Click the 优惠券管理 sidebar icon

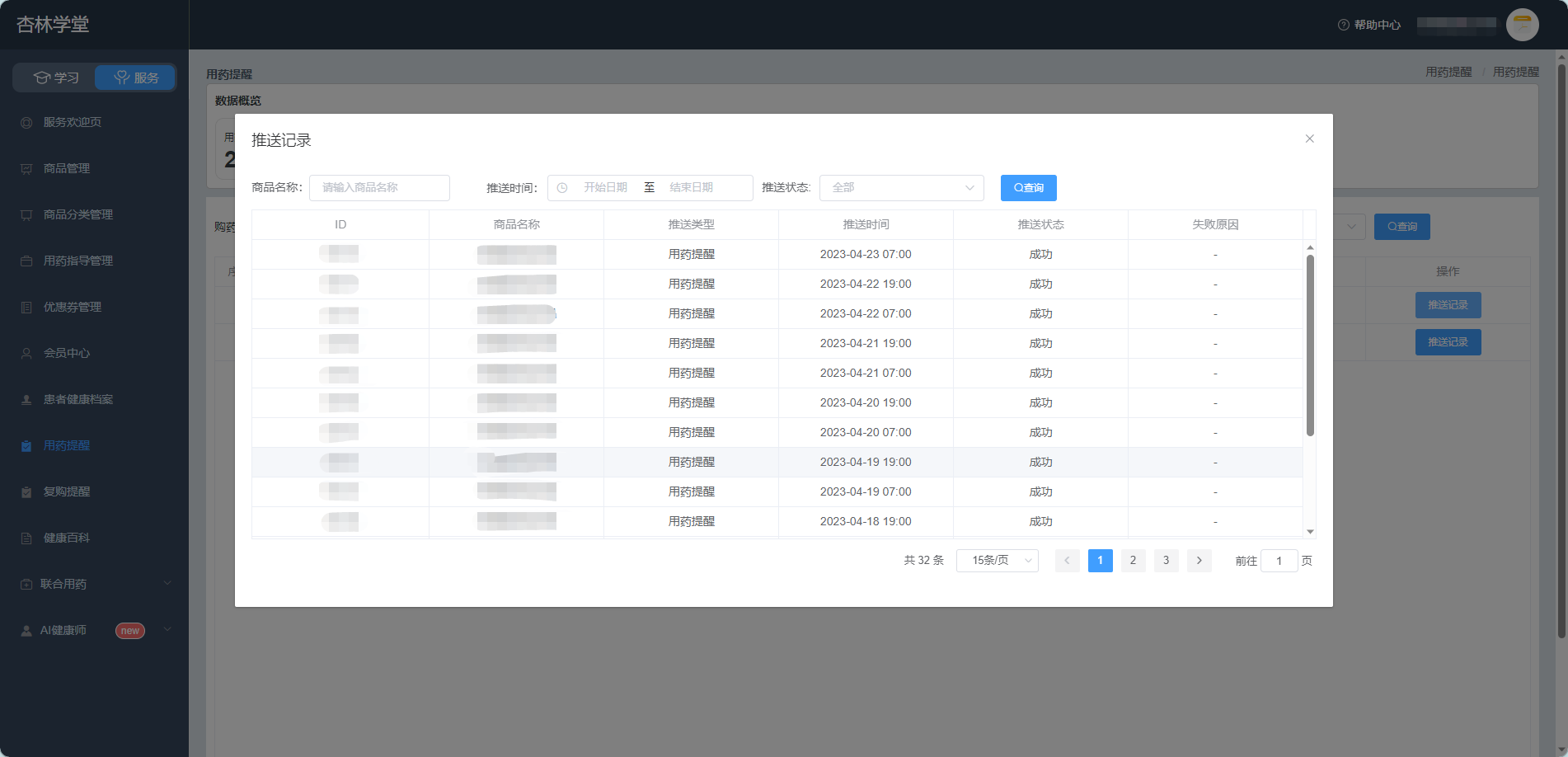point(26,308)
